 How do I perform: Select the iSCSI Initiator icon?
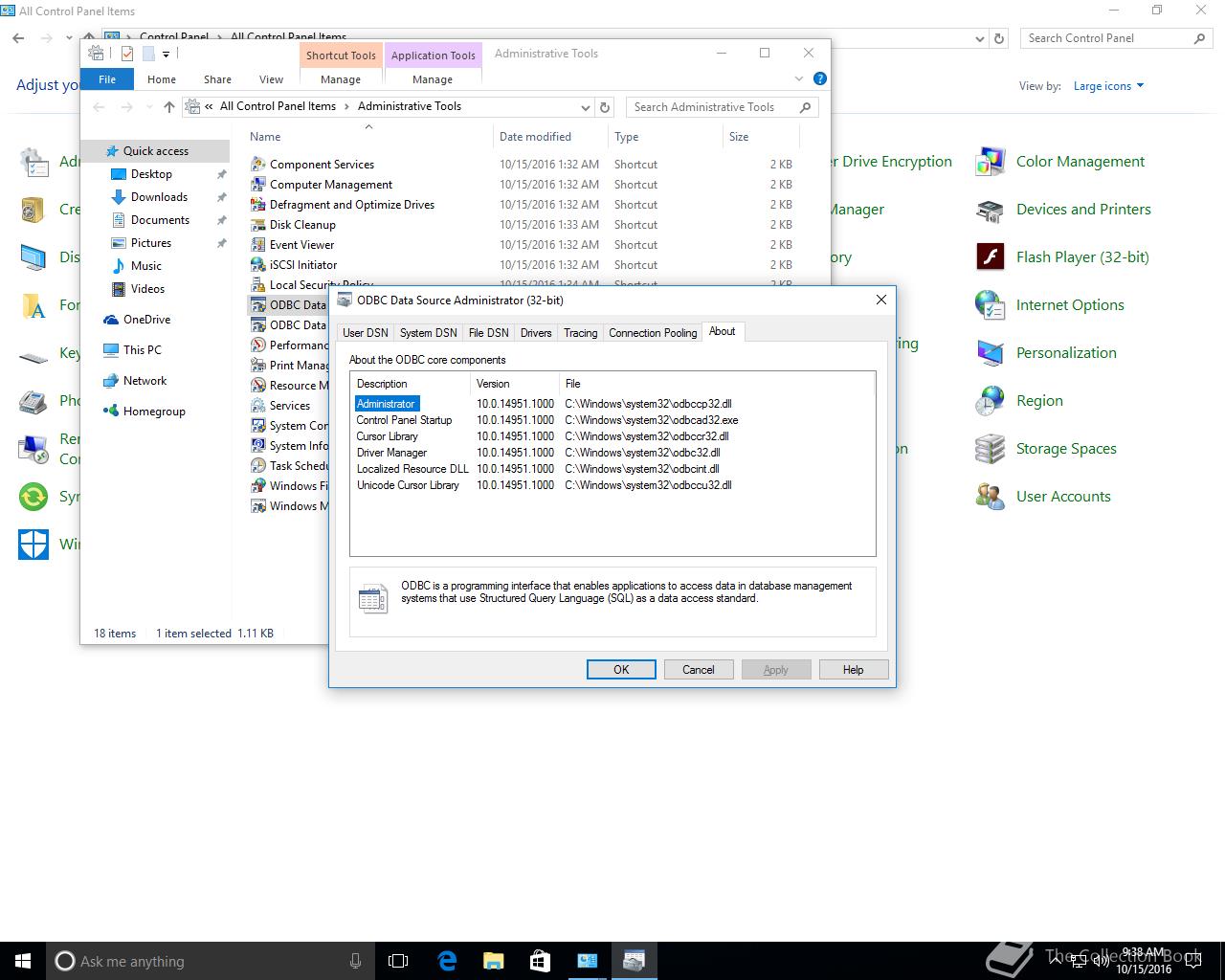257,264
